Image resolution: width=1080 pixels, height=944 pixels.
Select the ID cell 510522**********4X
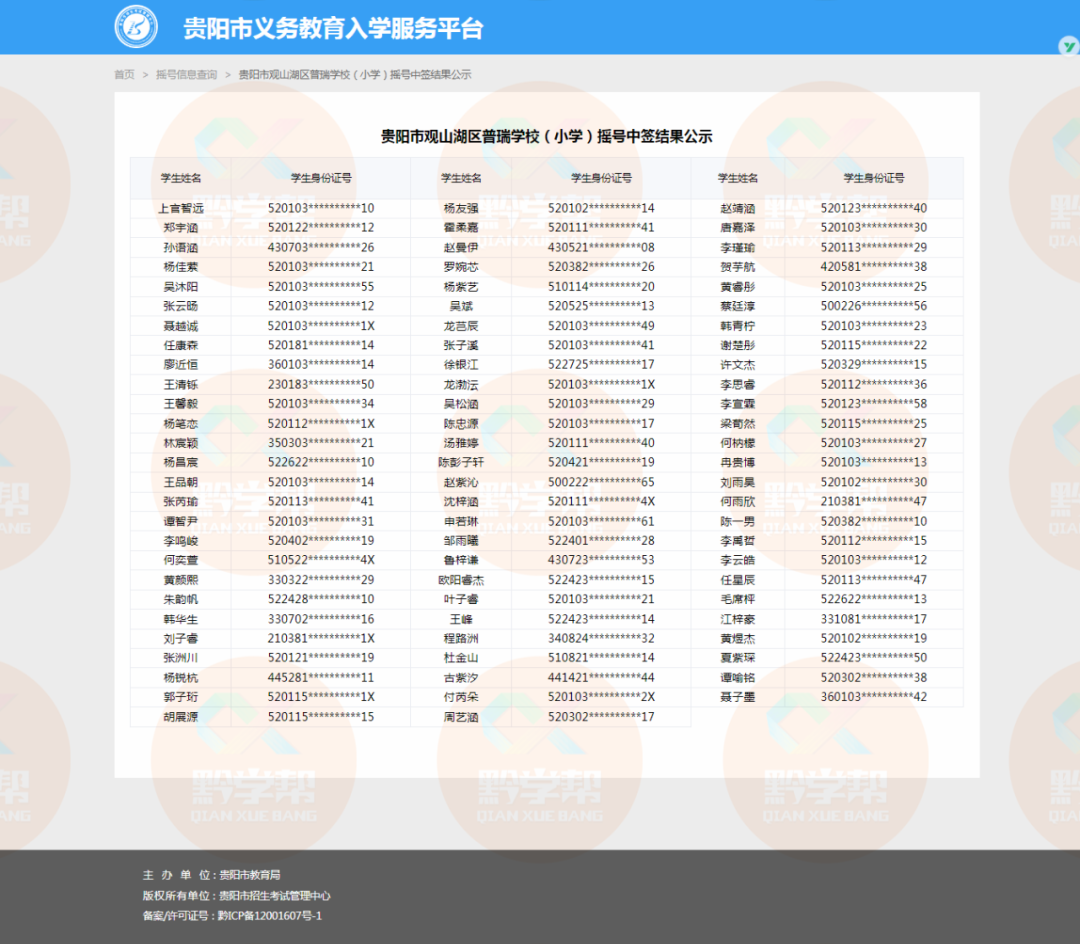point(321,560)
